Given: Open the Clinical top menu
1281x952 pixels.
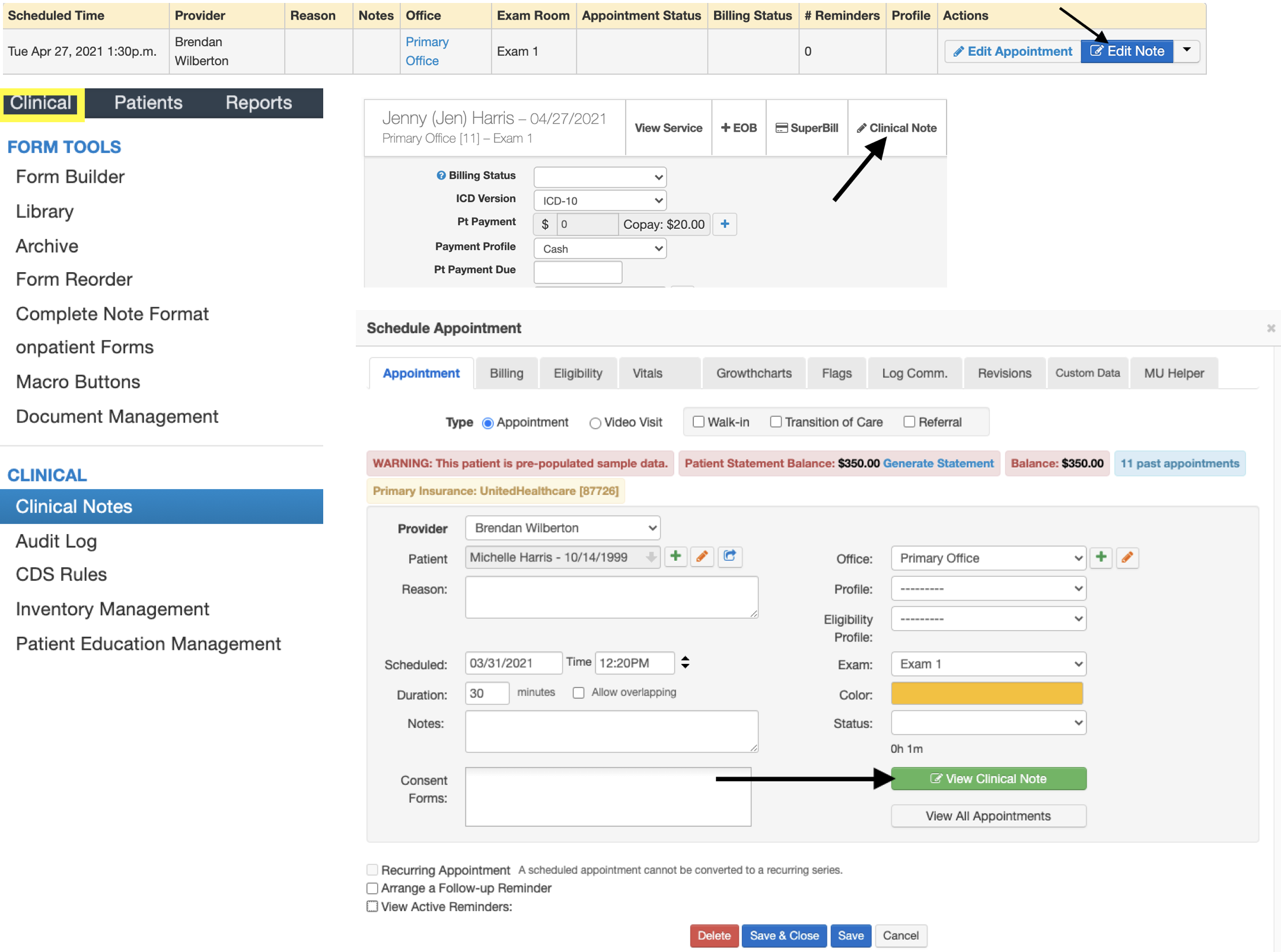Looking at the screenshot, I should pyautogui.click(x=41, y=103).
